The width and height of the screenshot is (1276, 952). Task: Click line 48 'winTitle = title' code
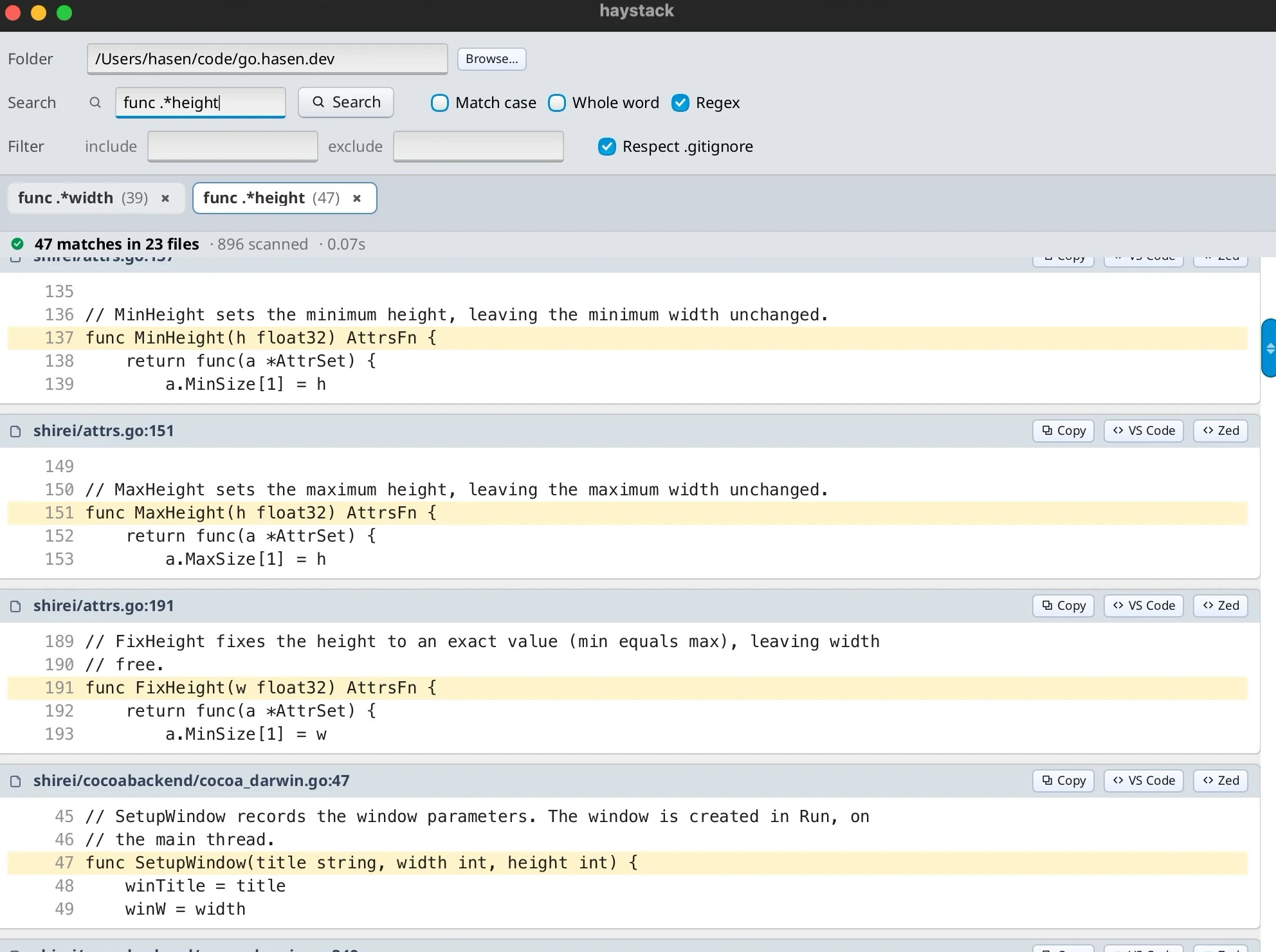(x=205, y=886)
